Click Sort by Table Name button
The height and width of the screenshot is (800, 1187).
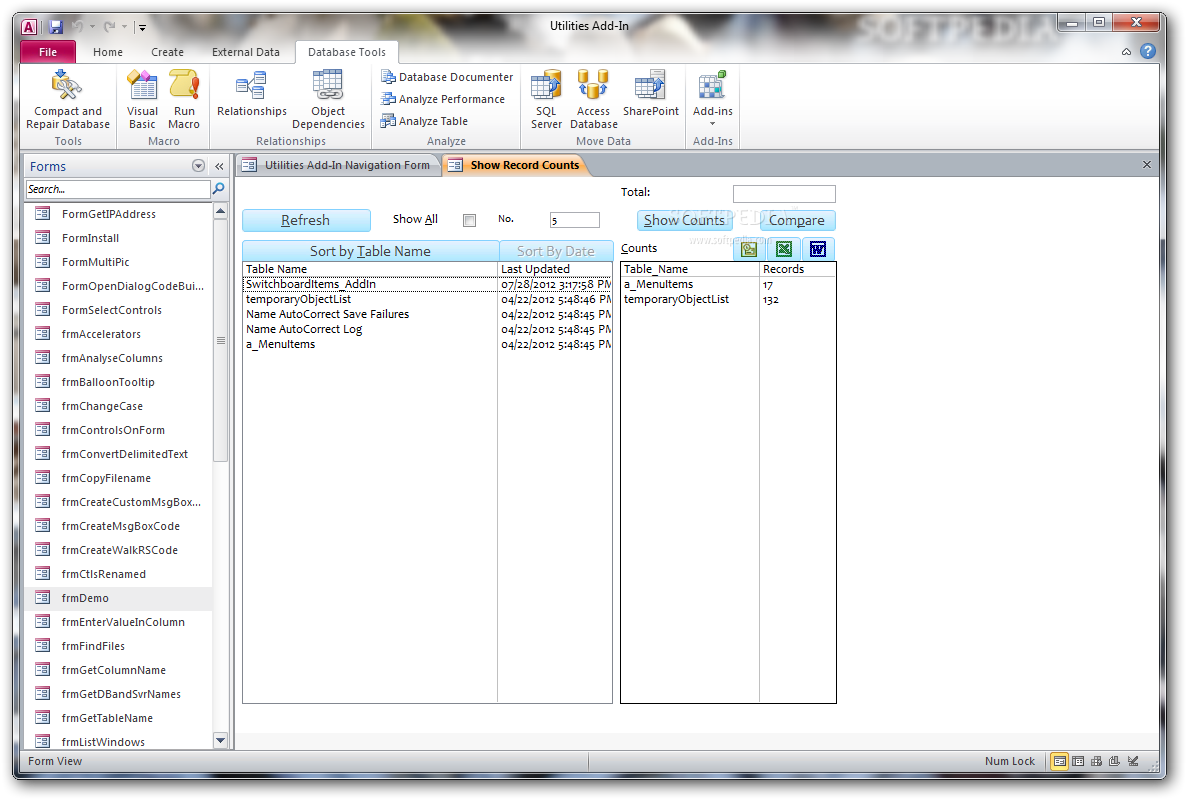(x=370, y=251)
